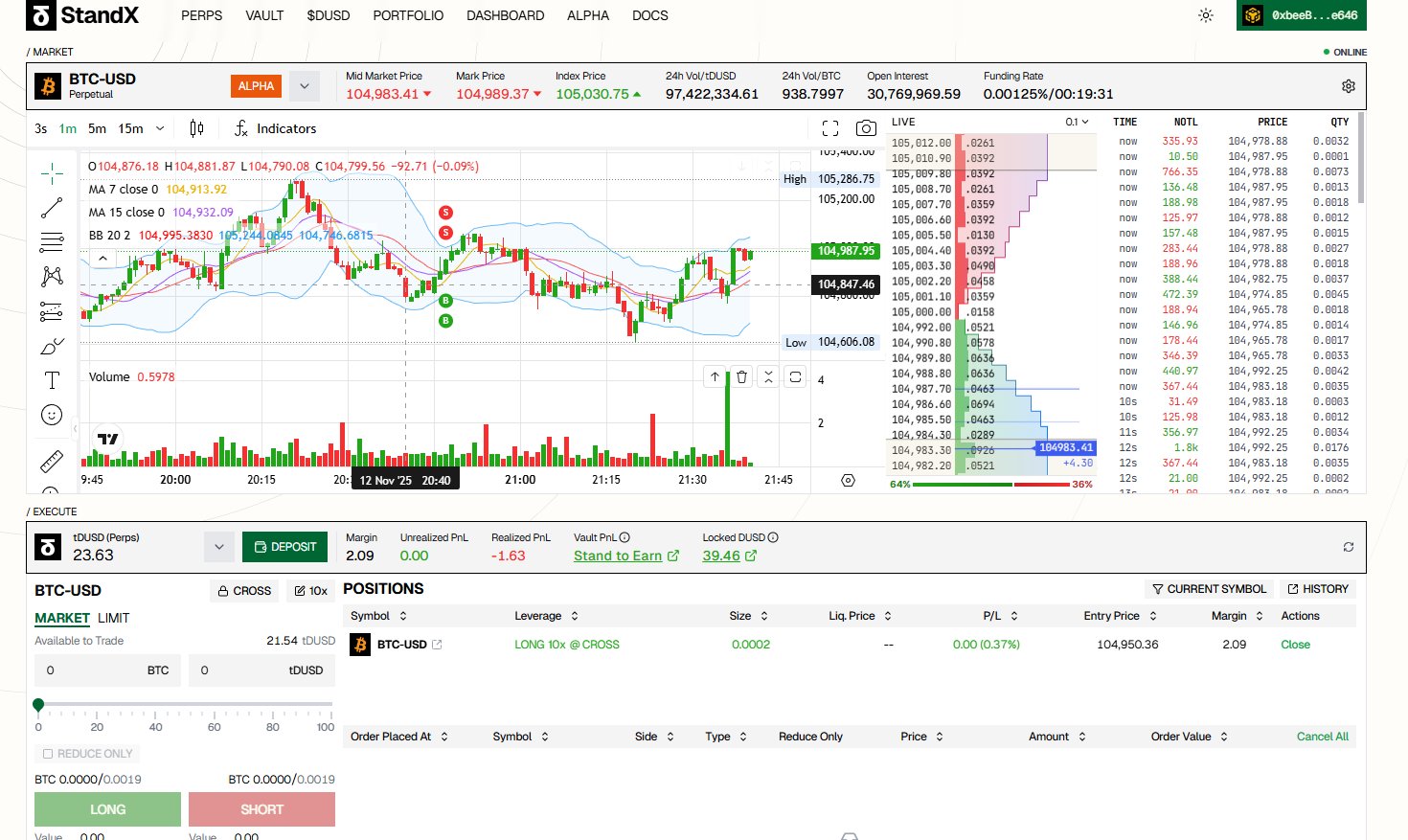The height and width of the screenshot is (840, 1408).
Task: Move the Volume pane up
Action: pyautogui.click(x=715, y=377)
